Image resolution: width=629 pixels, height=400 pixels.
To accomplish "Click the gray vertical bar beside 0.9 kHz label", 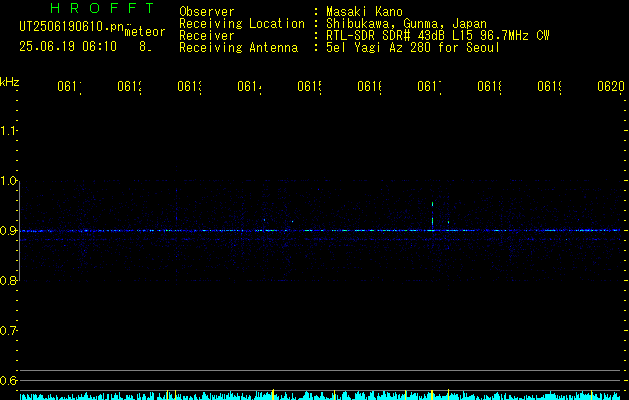I will point(19,231).
